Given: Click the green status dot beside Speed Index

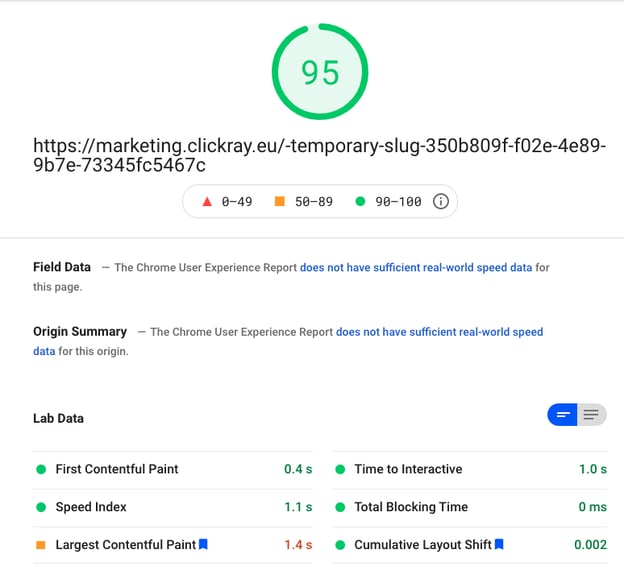Looking at the screenshot, I should pyautogui.click(x=41, y=507).
